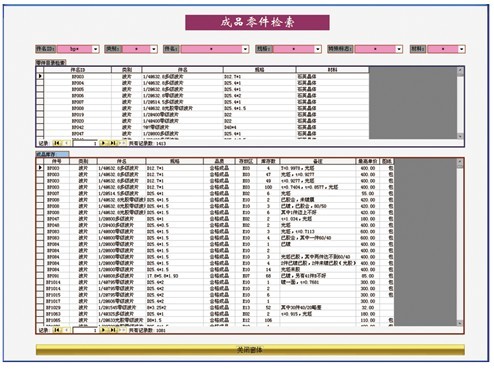Open the dropdown arrow left of 材料 label
The width and height of the screenshot is (494, 369).
(x=399, y=49)
